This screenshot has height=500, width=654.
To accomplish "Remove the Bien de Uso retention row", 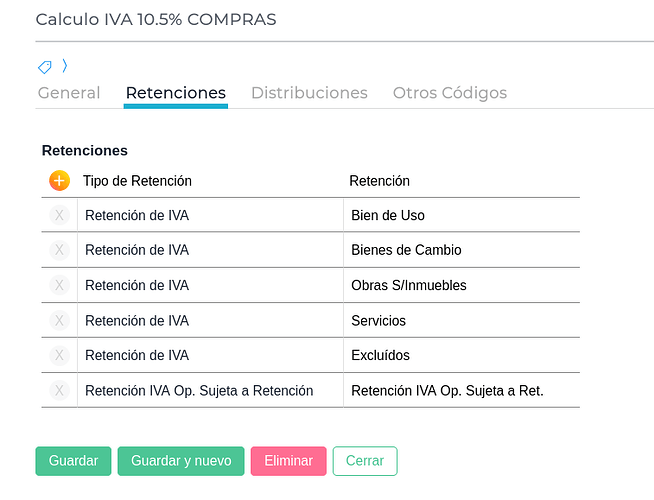I will pos(59,215).
